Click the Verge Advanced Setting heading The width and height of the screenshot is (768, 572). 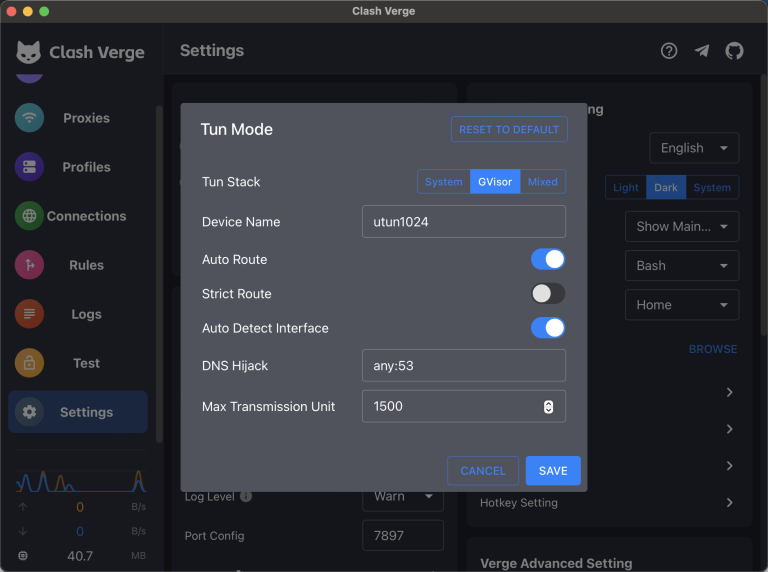(x=556, y=563)
